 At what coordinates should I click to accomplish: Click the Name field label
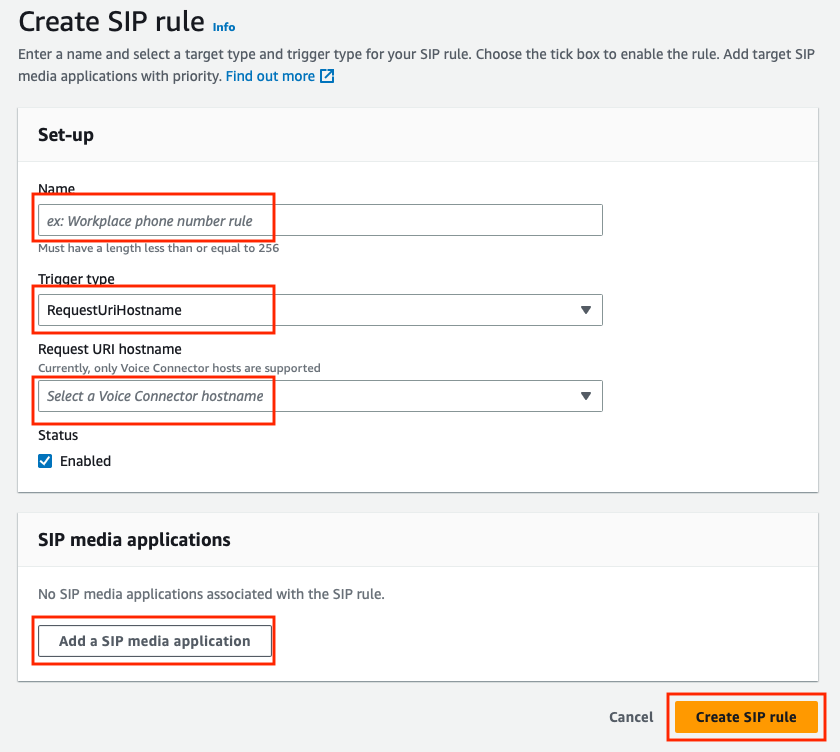(57, 189)
